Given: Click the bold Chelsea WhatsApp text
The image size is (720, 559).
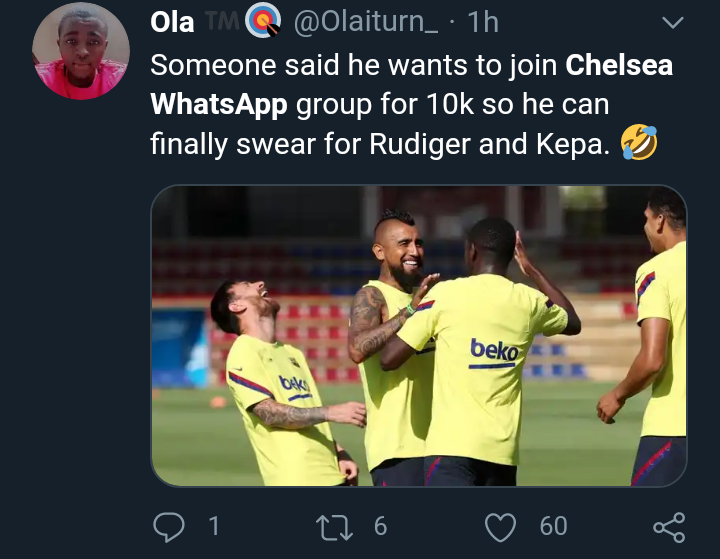Looking at the screenshot, I should click(x=619, y=67).
